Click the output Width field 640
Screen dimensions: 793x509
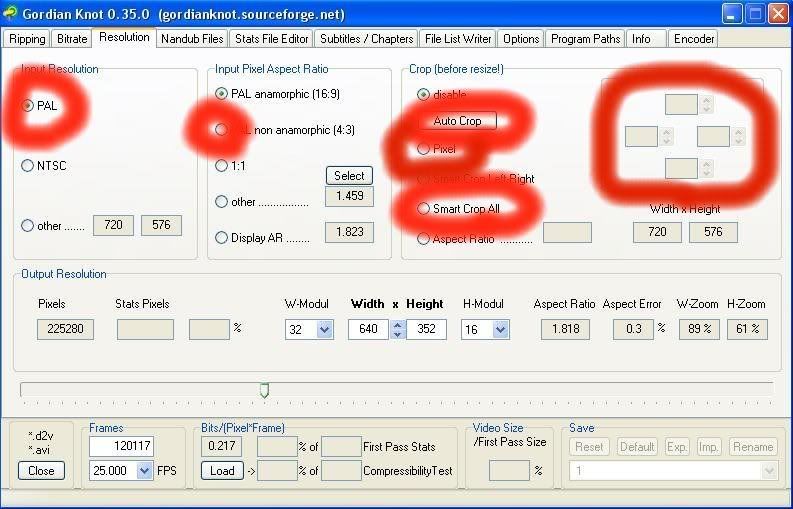(x=369, y=329)
